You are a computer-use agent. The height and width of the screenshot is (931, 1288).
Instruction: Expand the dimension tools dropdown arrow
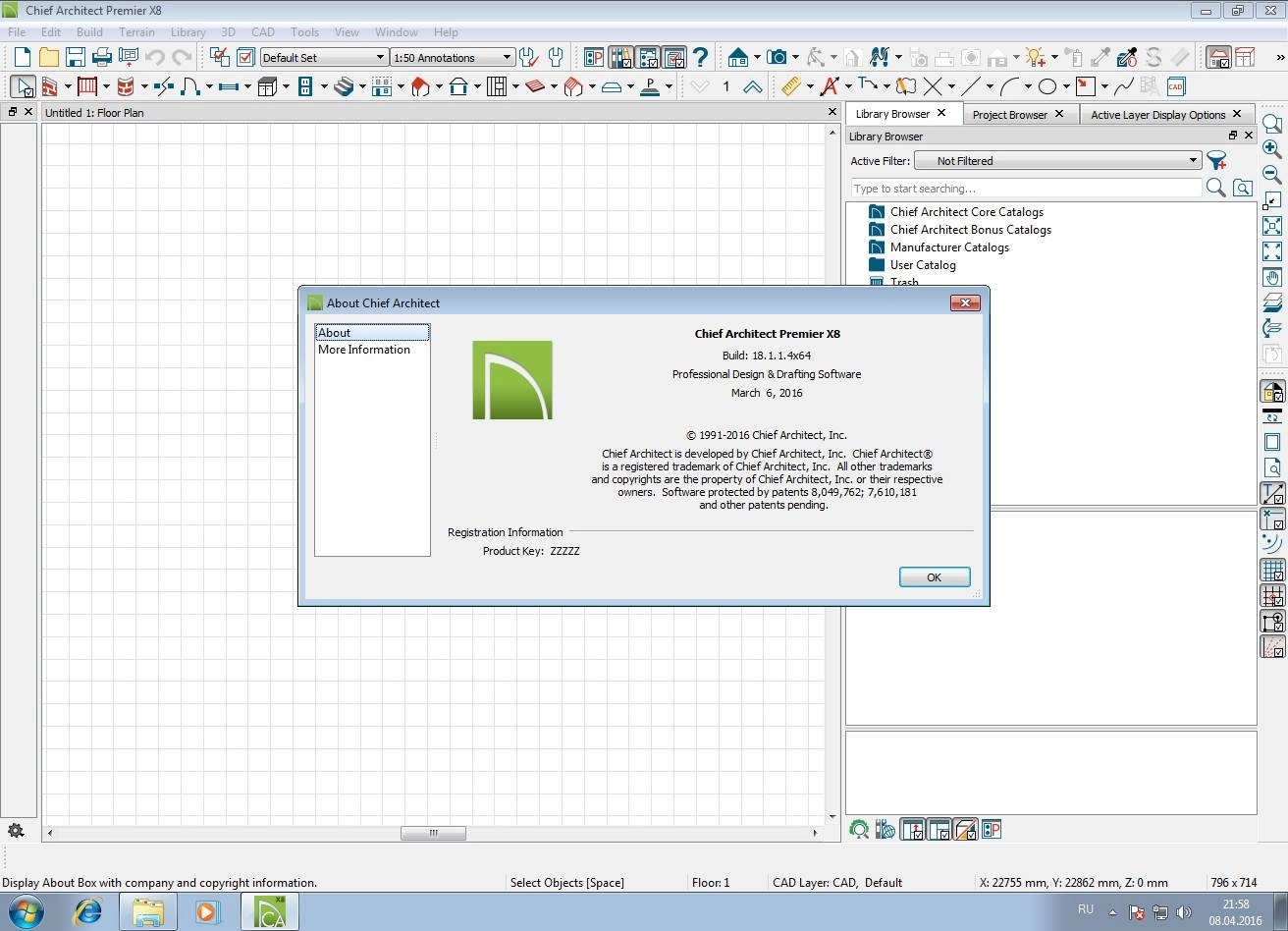[x=810, y=87]
